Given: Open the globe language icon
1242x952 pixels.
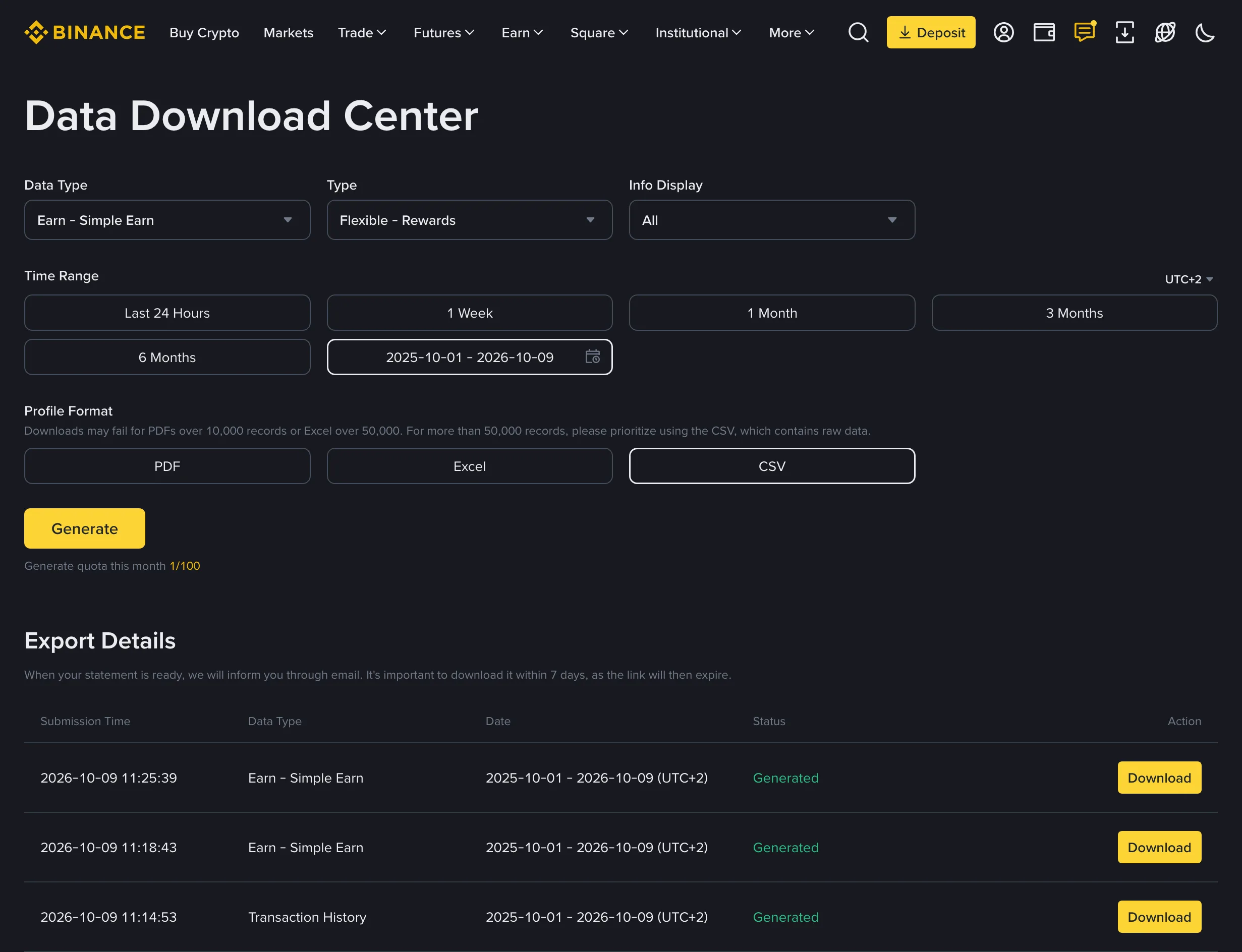Looking at the screenshot, I should pos(1165,32).
